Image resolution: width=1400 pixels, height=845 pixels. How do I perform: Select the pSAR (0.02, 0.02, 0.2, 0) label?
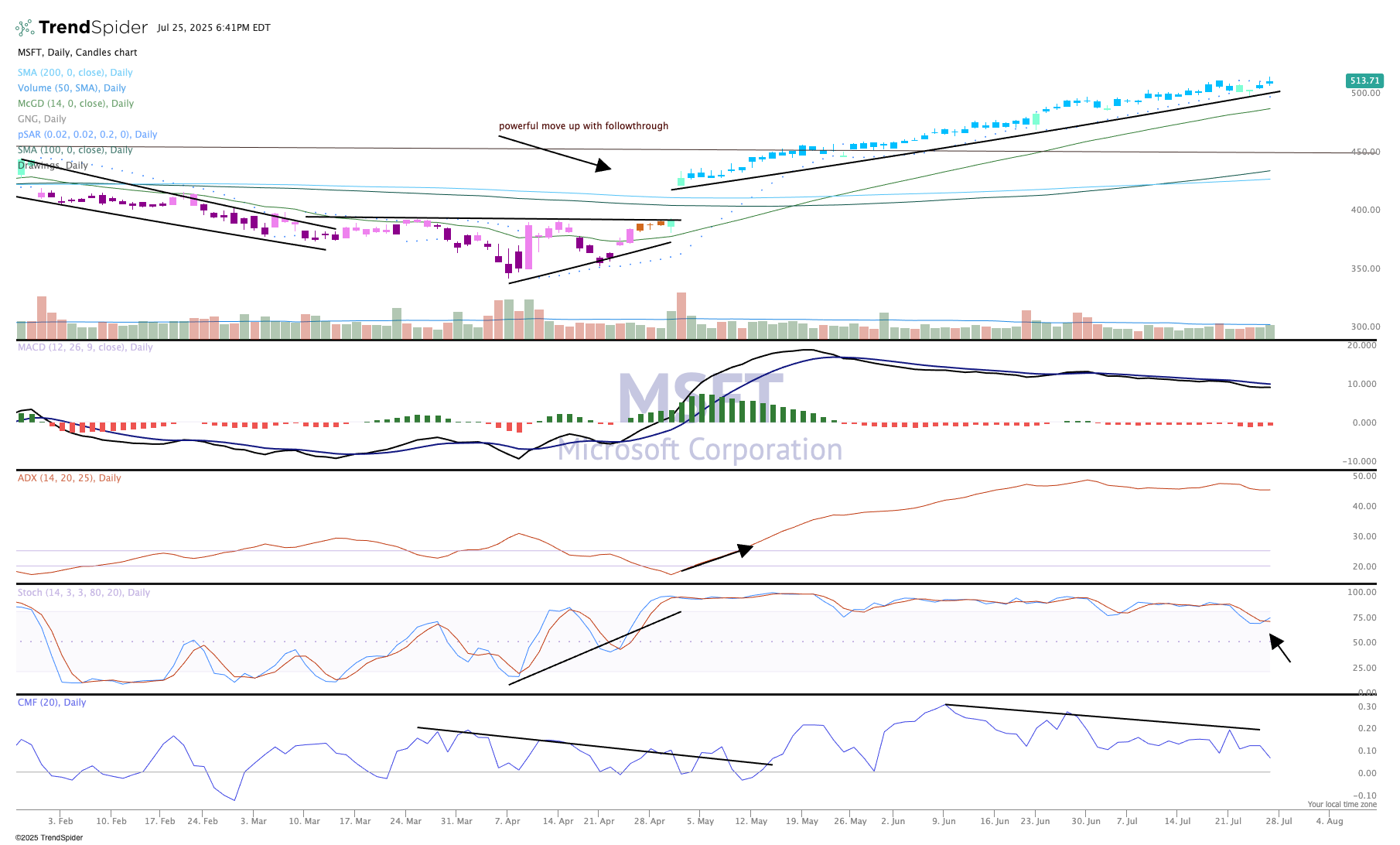[87, 135]
